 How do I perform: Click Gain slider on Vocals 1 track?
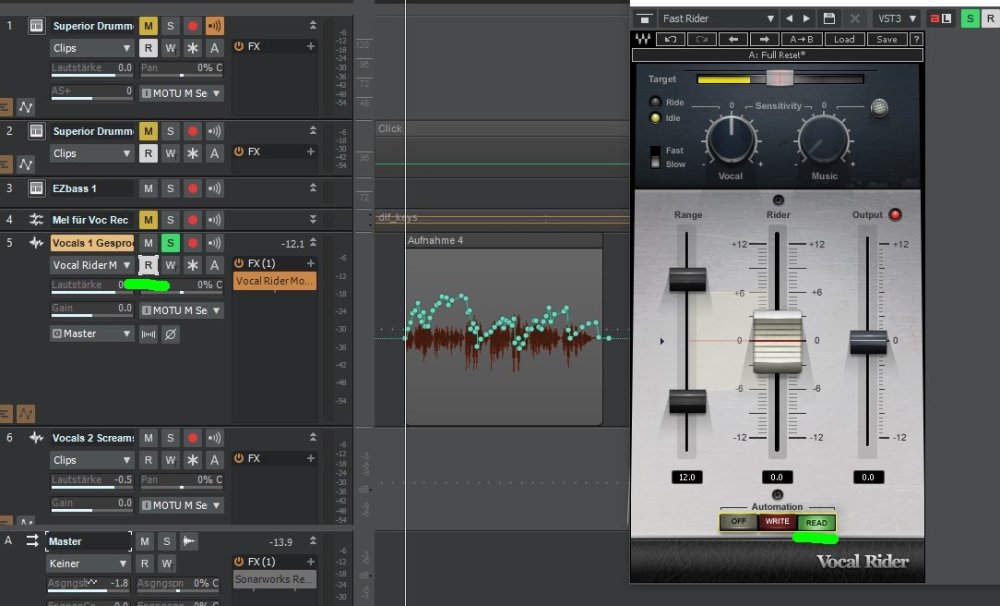92,310
